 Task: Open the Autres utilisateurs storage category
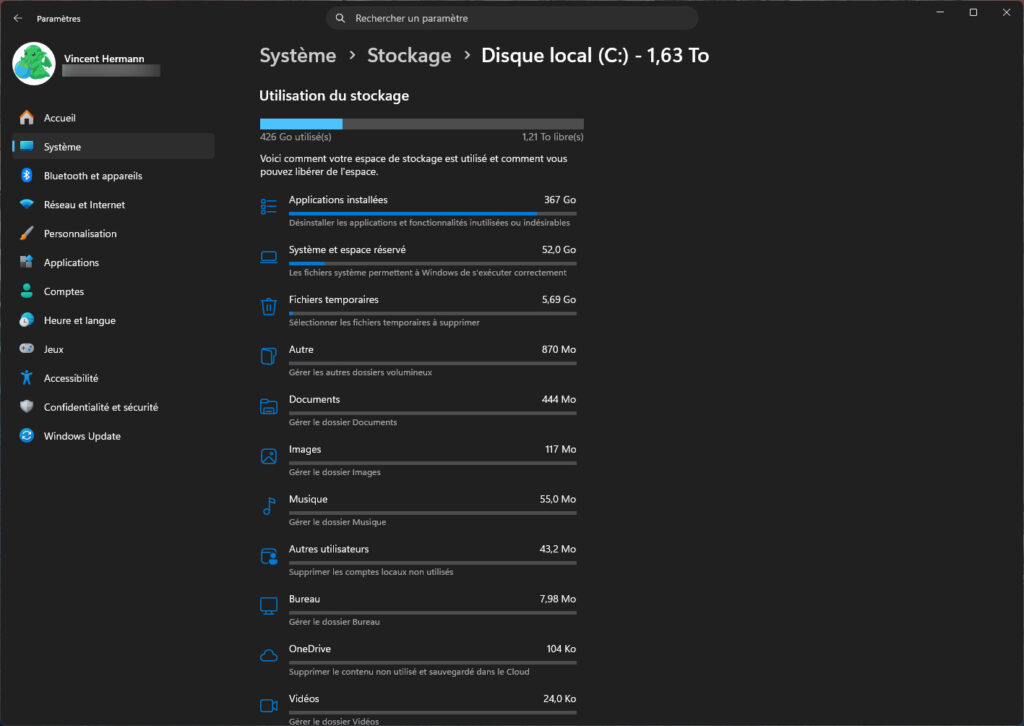tap(418, 560)
